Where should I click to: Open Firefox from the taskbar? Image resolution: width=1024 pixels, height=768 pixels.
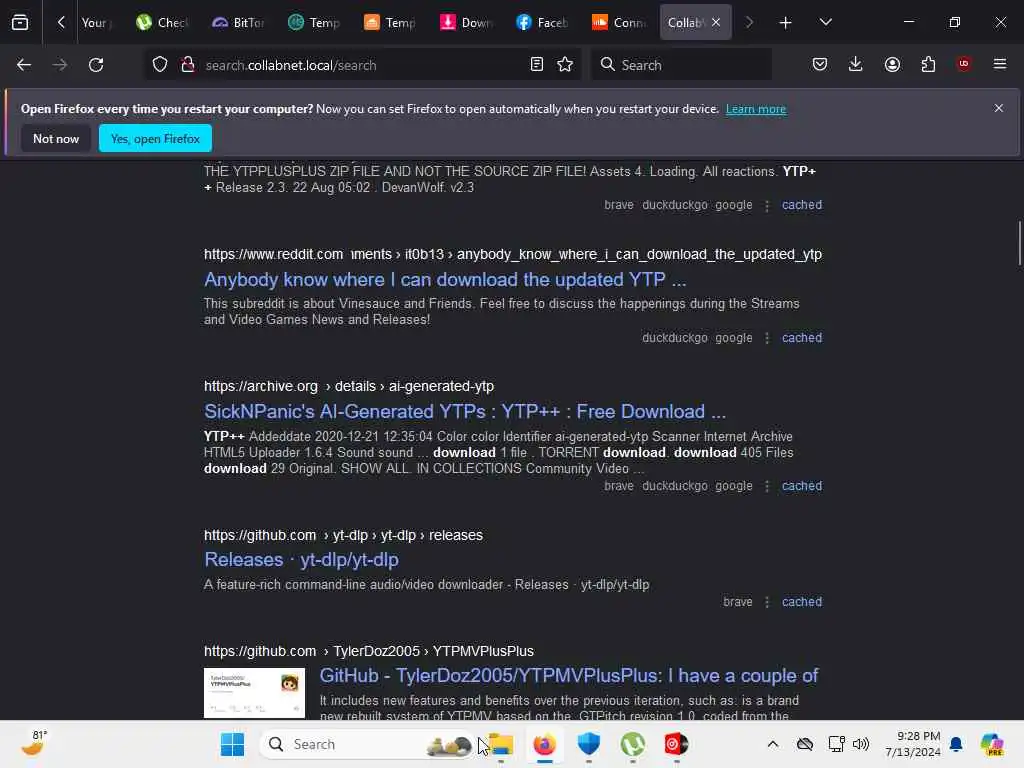tap(545, 744)
